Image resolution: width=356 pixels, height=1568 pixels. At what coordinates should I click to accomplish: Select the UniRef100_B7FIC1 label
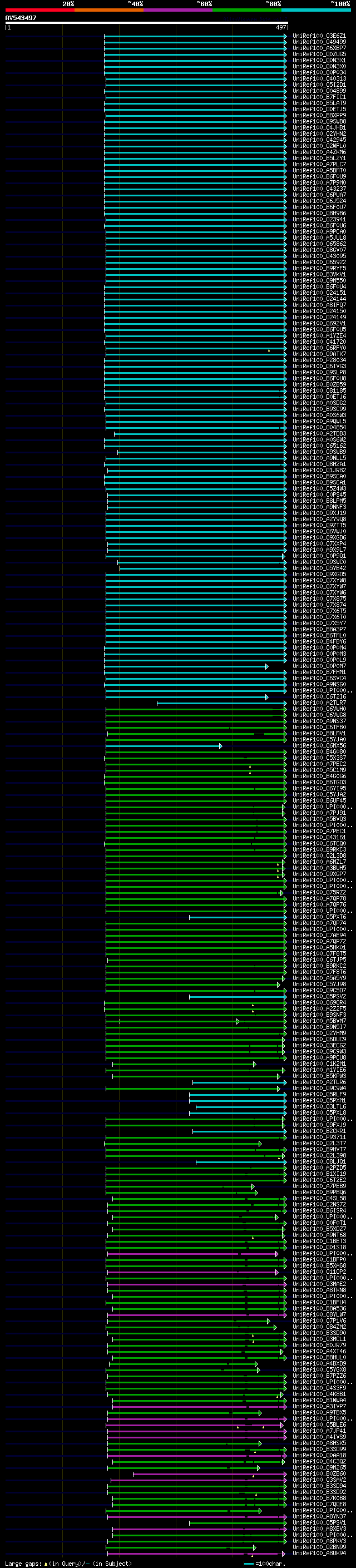[x=319, y=97]
